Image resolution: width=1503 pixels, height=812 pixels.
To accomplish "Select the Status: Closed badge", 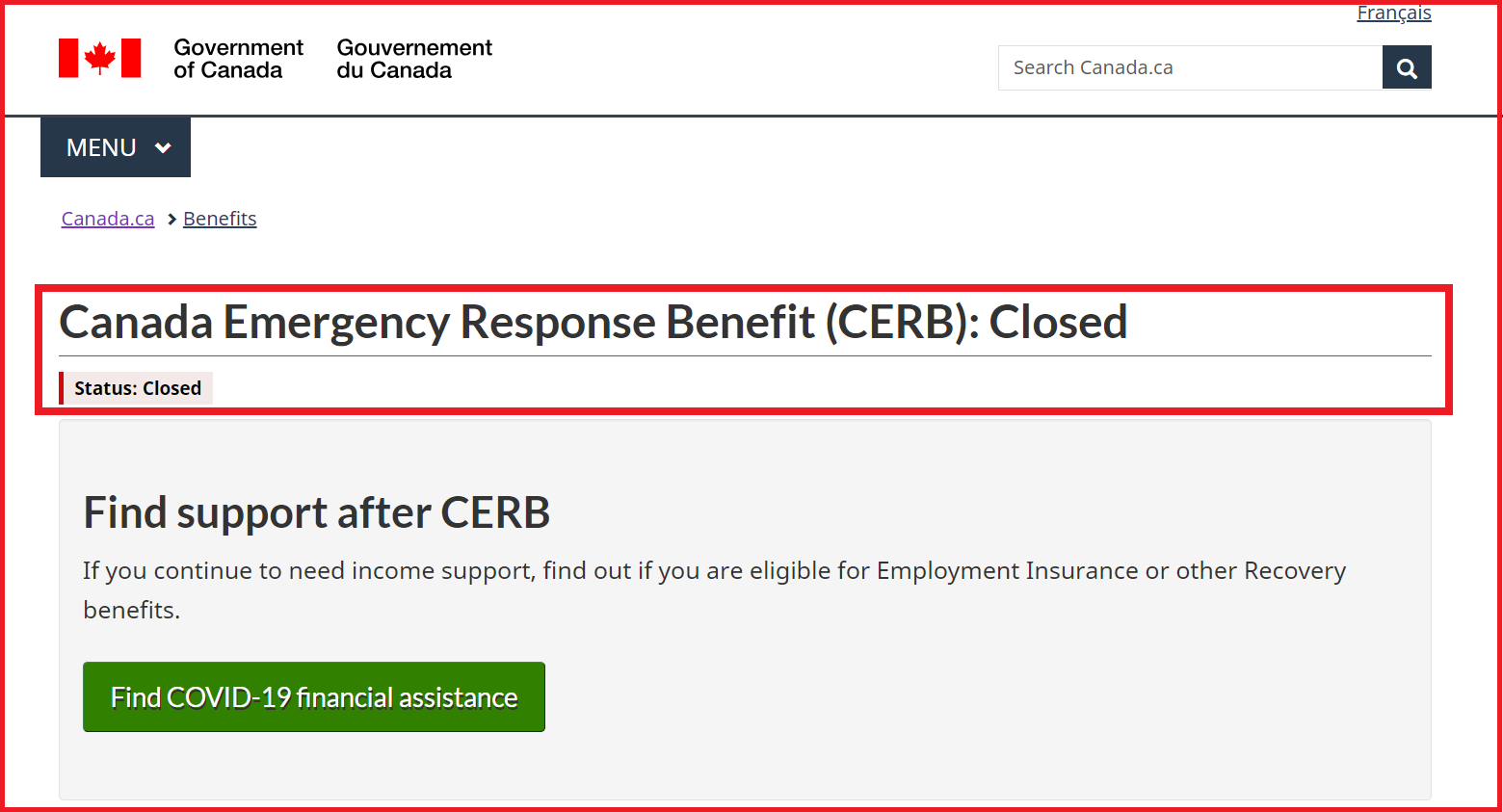I will point(137,387).
